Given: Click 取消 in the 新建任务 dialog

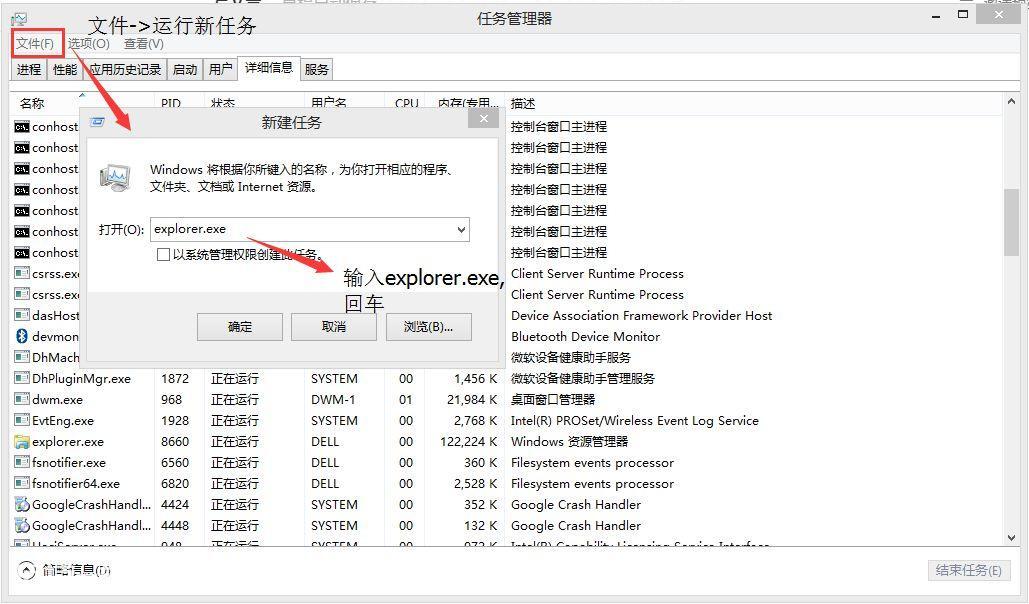Looking at the screenshot, I should [334, 326].
